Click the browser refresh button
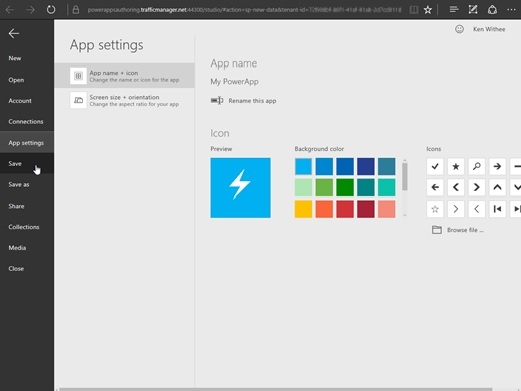Image resolution: width=521 pixels, height=391 pixels. (51, 9)
